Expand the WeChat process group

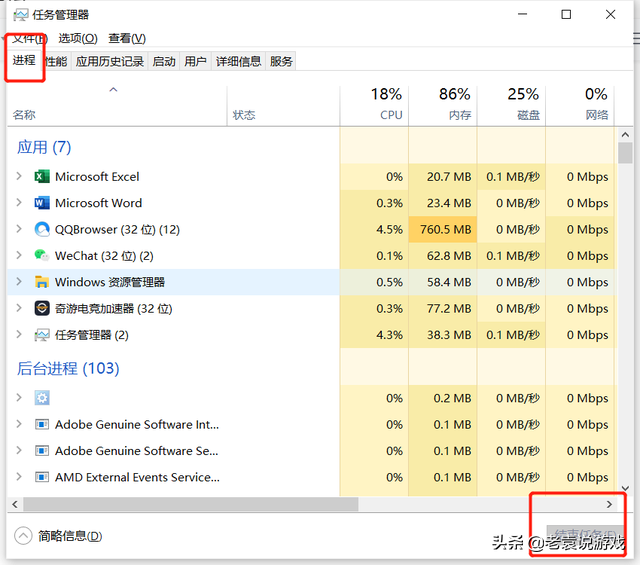(19, 256)
